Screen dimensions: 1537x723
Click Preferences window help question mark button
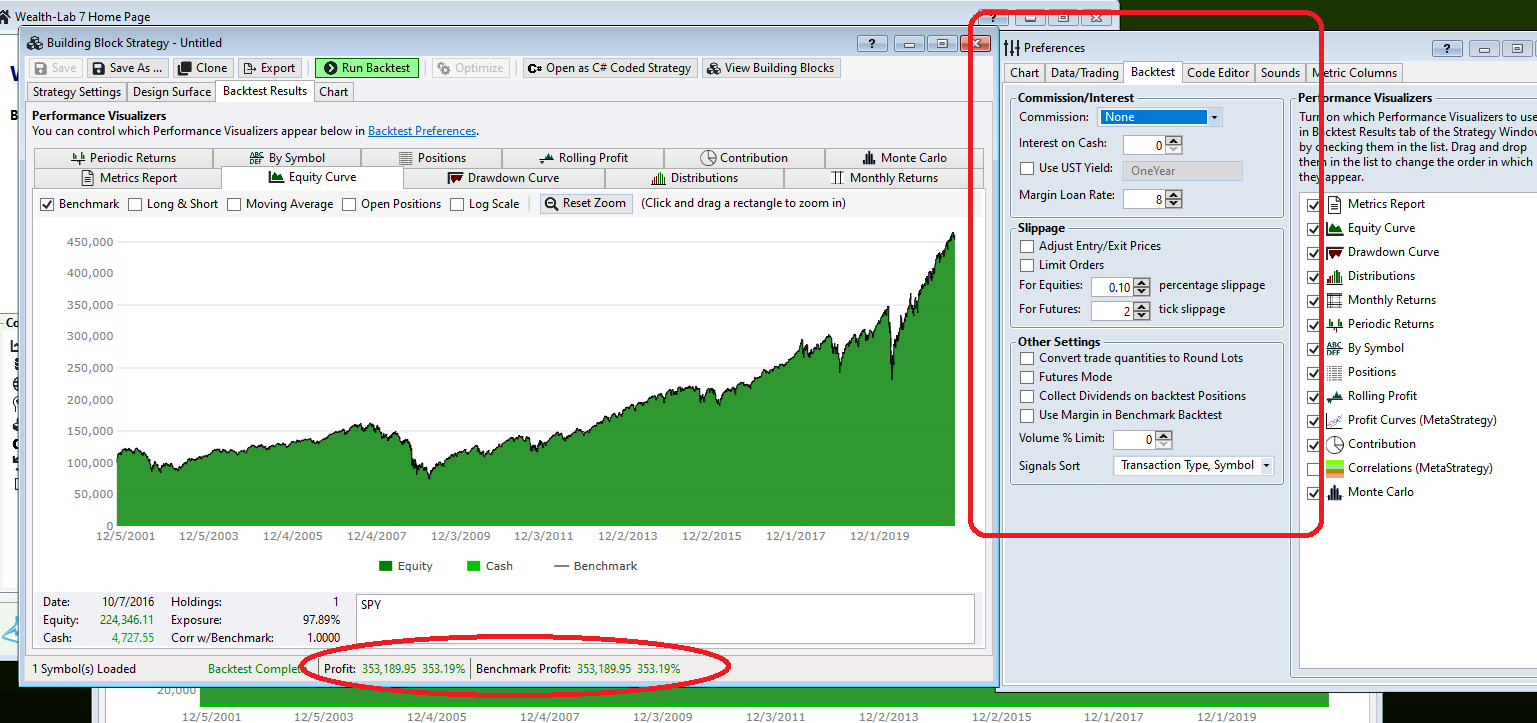[x=1446, y=48]
